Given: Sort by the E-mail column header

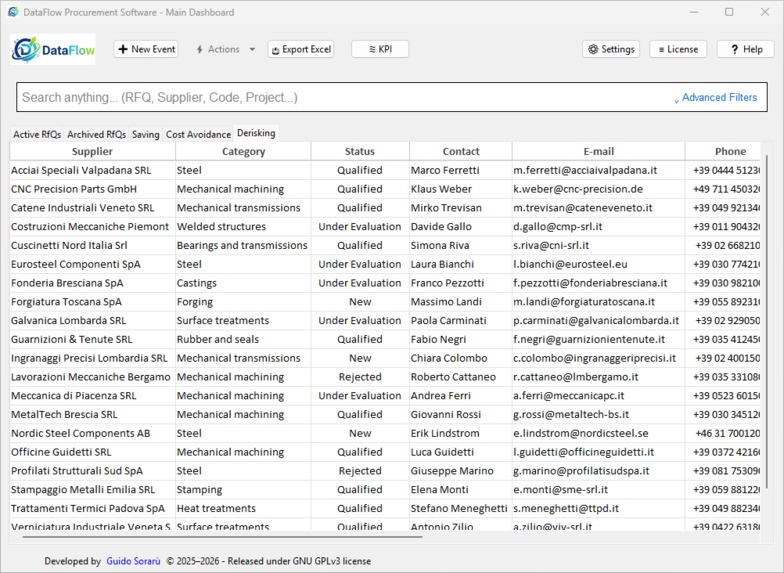Looking at the screenshot, I should [x=598, y=152].
